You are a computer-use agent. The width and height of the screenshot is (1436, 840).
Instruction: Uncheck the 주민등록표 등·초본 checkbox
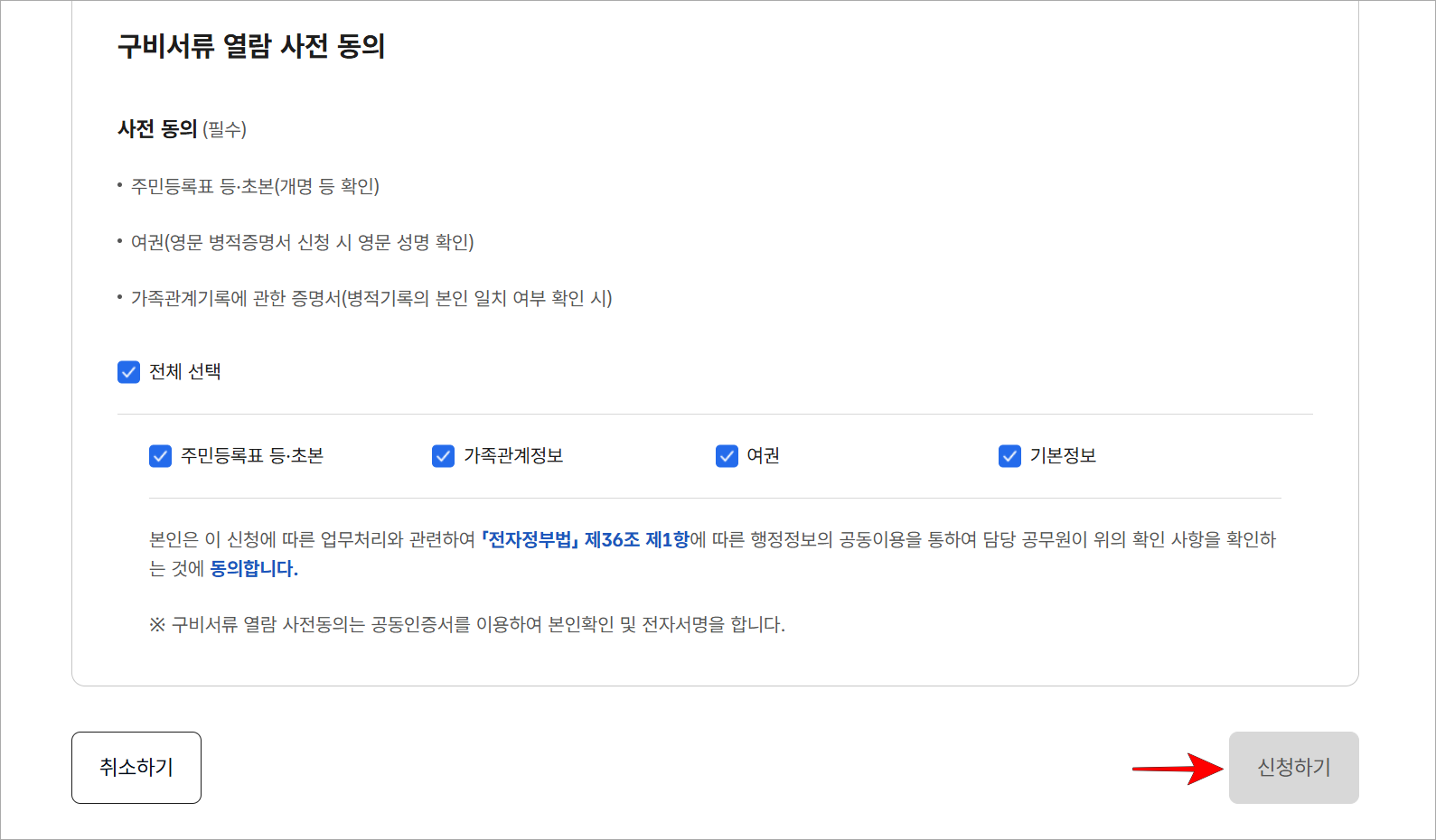tap(159, 456)
